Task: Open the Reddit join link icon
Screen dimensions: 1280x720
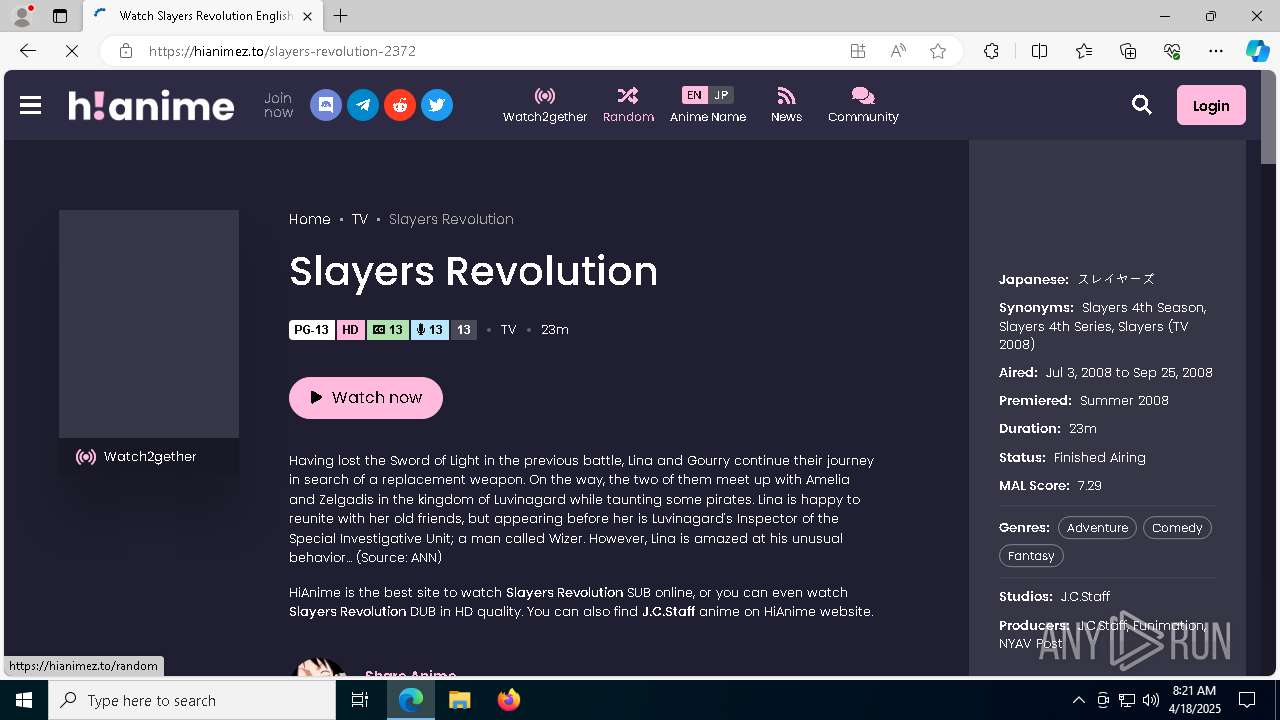Action: pyautogui.click(x=400, y=105)
